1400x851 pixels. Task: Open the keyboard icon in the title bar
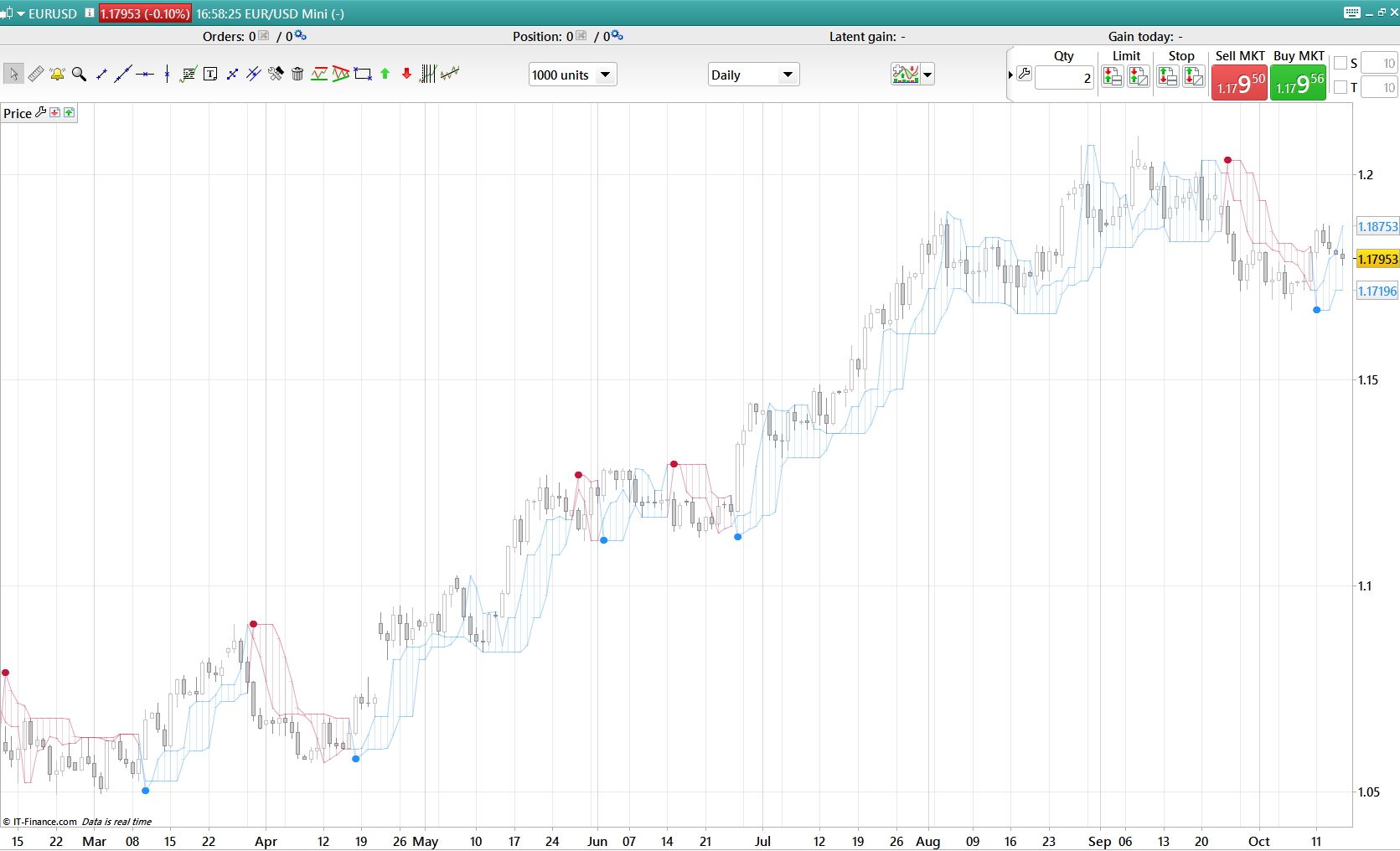1352,13
